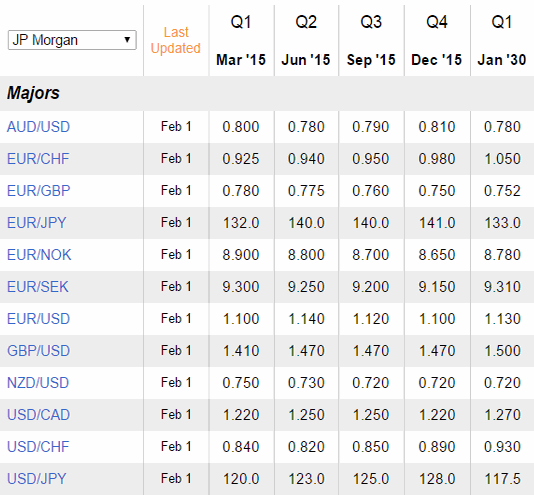The image size is (534, 495).
Task: Select EUR/USD Jun '15 value 1.140
Action: point(306,319)
